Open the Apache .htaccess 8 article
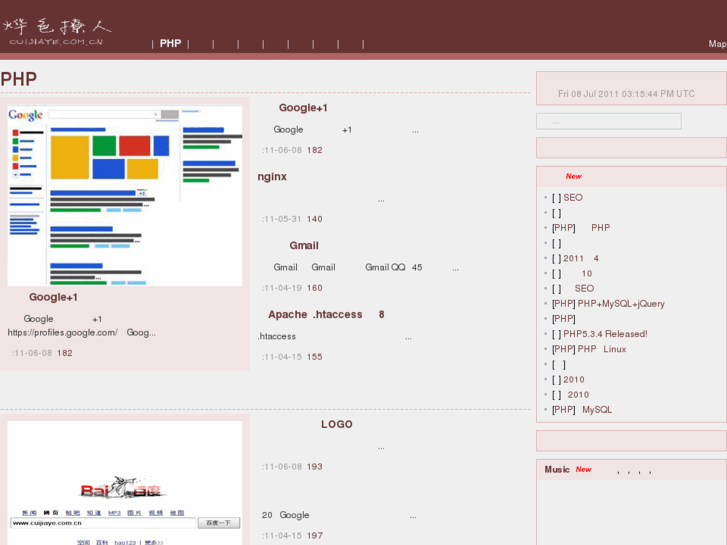This screenshot has height=545, width=727. 326,314
